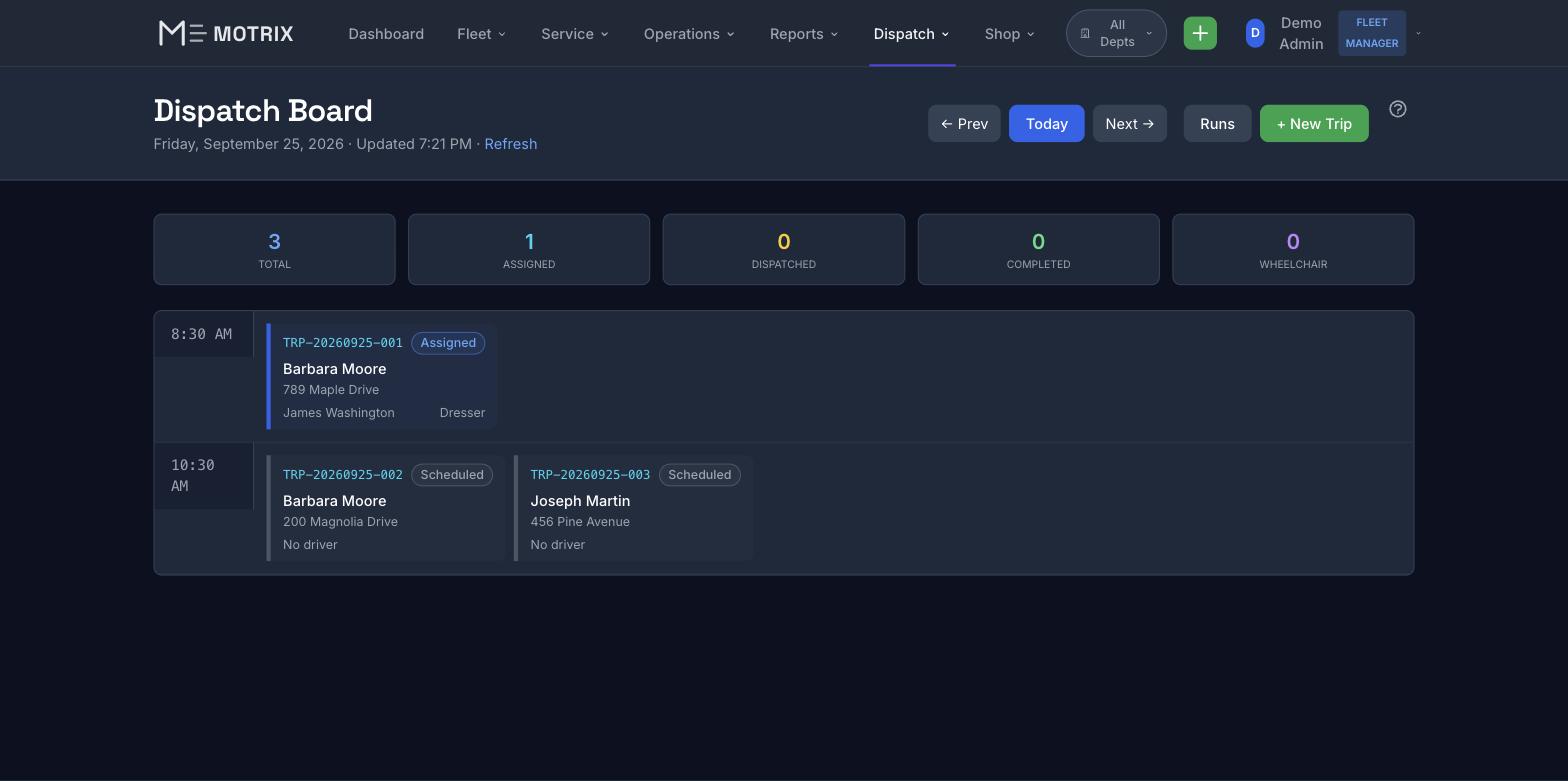This screenshot has height=781, width=1568.
Task: Open trip TRP-20260925-003 link
Action: [590, 475]
